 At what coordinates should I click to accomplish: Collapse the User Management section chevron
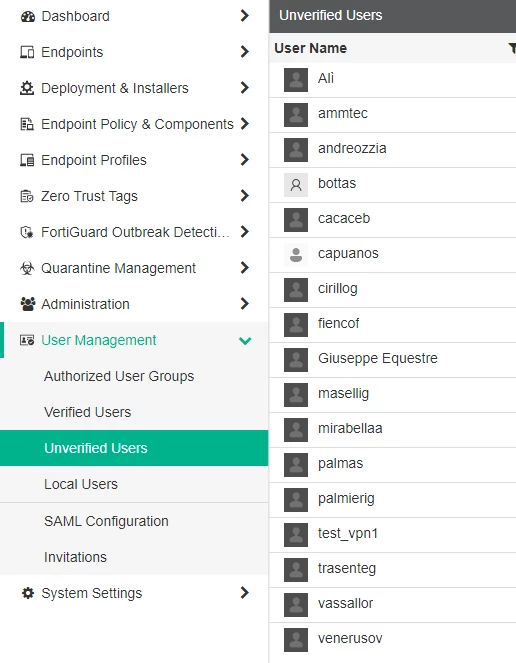coord(245,340)
